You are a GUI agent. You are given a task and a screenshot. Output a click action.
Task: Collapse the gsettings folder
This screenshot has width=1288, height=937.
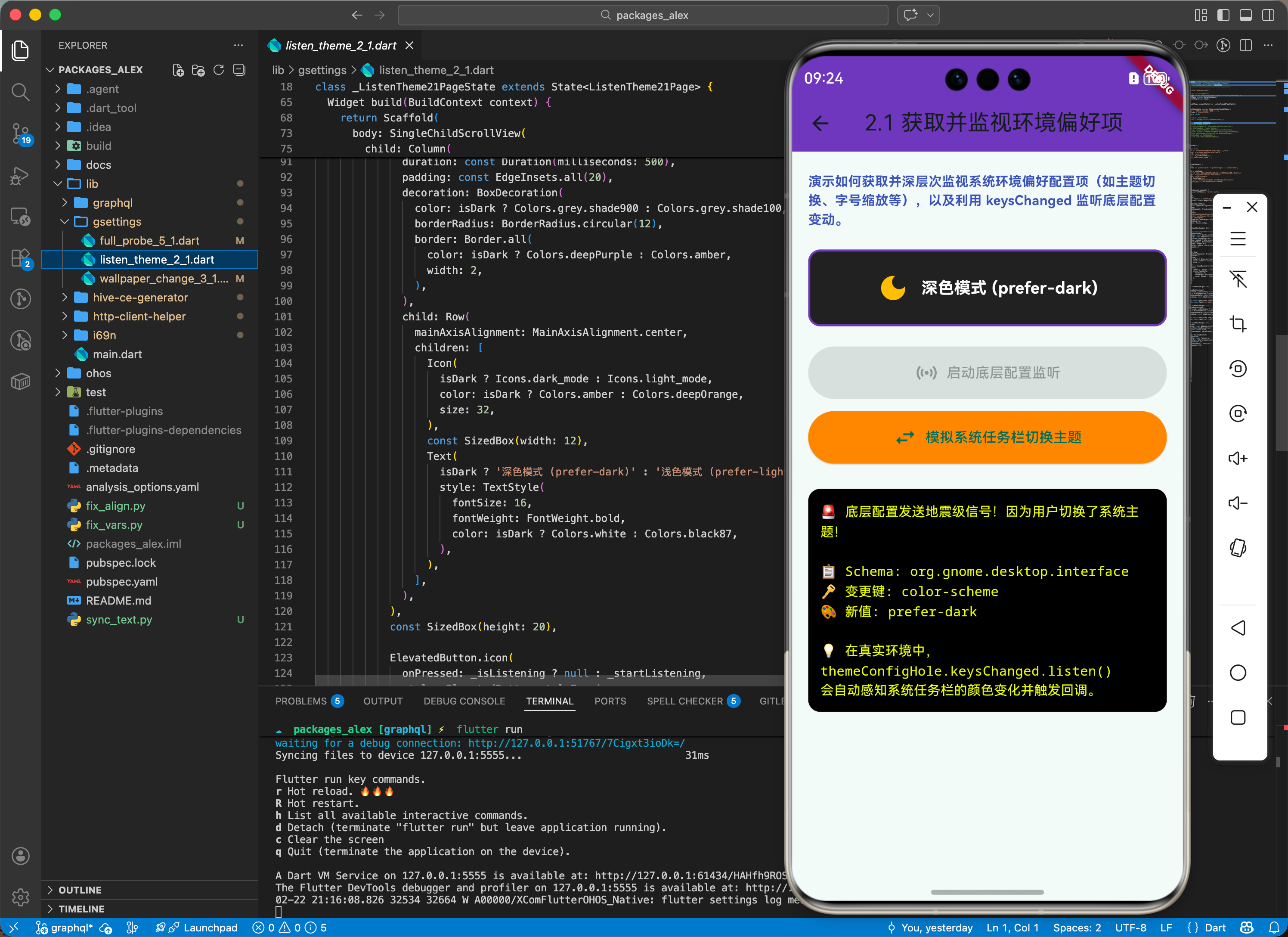[116, 222]
